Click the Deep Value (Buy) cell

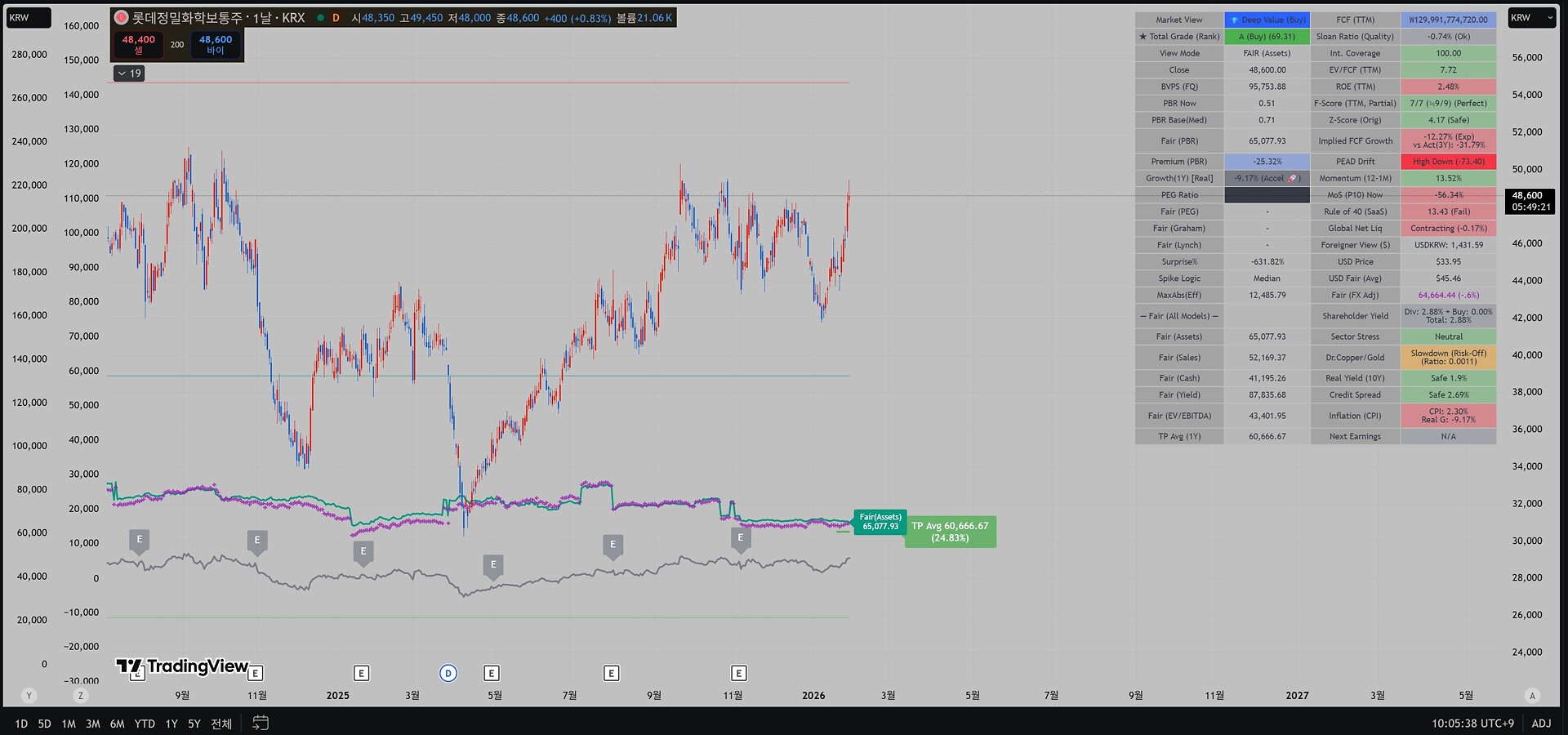coord(1267,20)
